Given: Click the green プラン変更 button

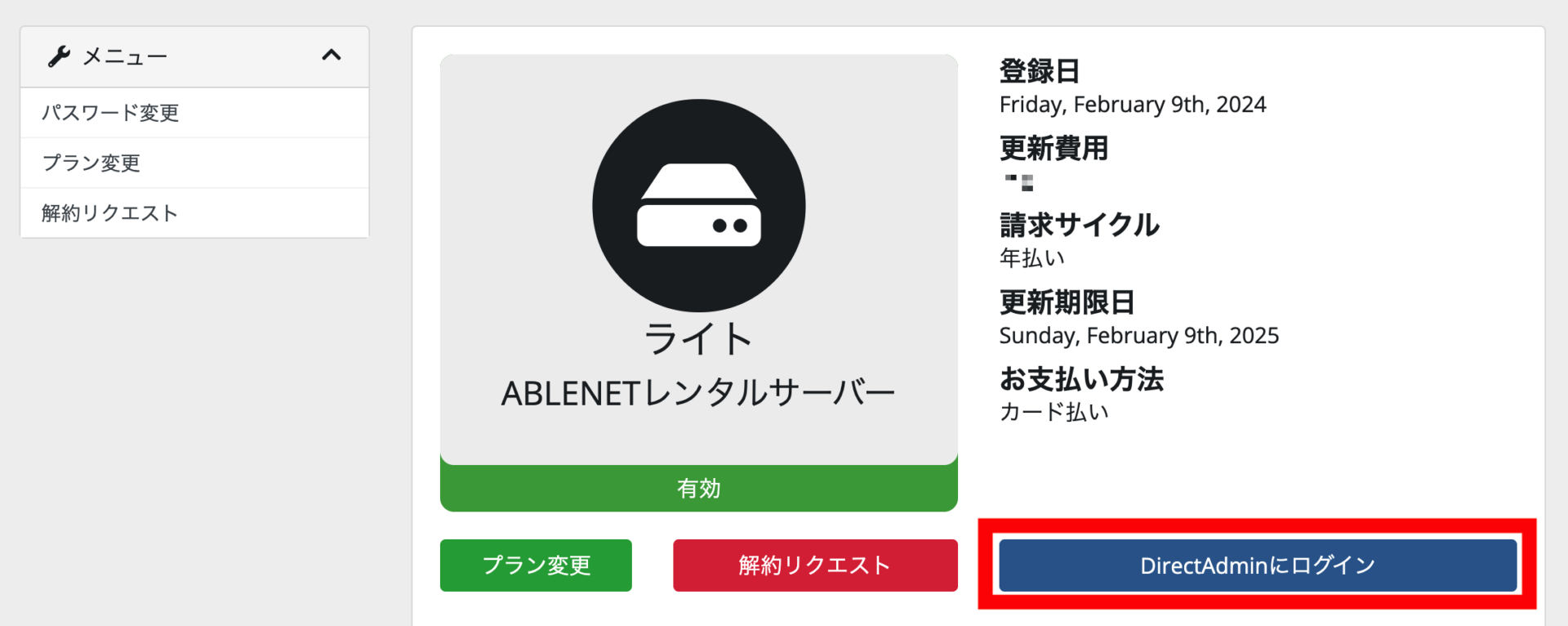Looking at the screenshot, I should click(x=536, y=565).
